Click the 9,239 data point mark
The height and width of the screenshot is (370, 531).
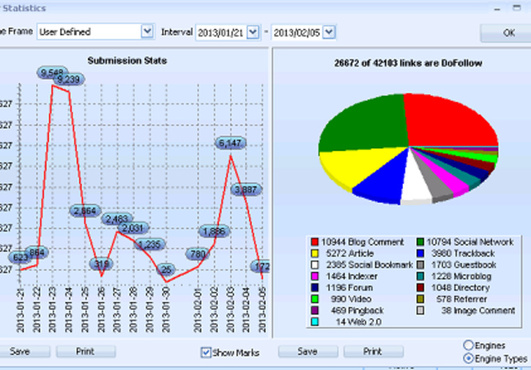(x=69, y=79)
